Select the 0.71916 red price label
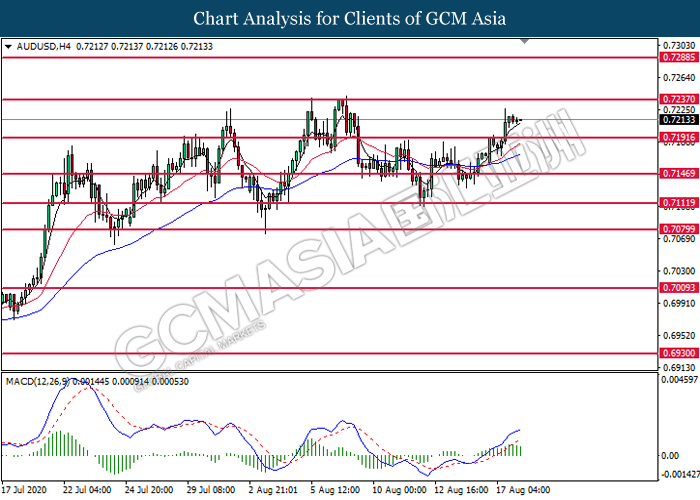The height and width of the screenshot is (500, 700). tap(679, 138)
